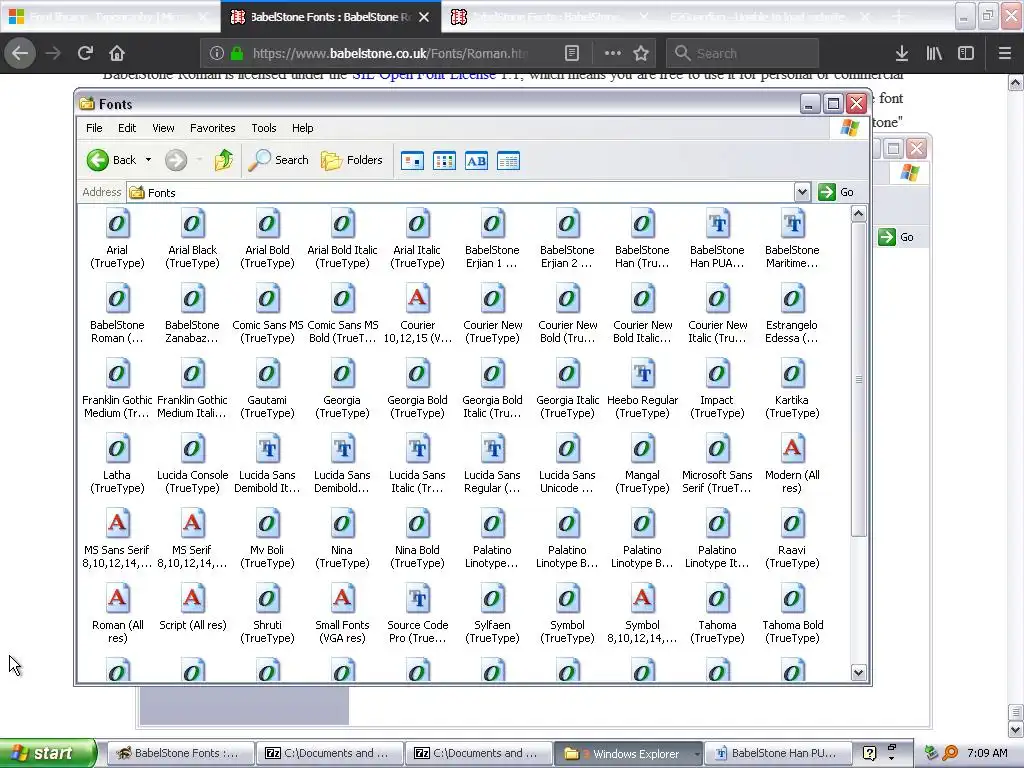Screen dimensions: 1024x768
Task: Select the Heebo Regular font icon
Action: [x=642, y=374]
